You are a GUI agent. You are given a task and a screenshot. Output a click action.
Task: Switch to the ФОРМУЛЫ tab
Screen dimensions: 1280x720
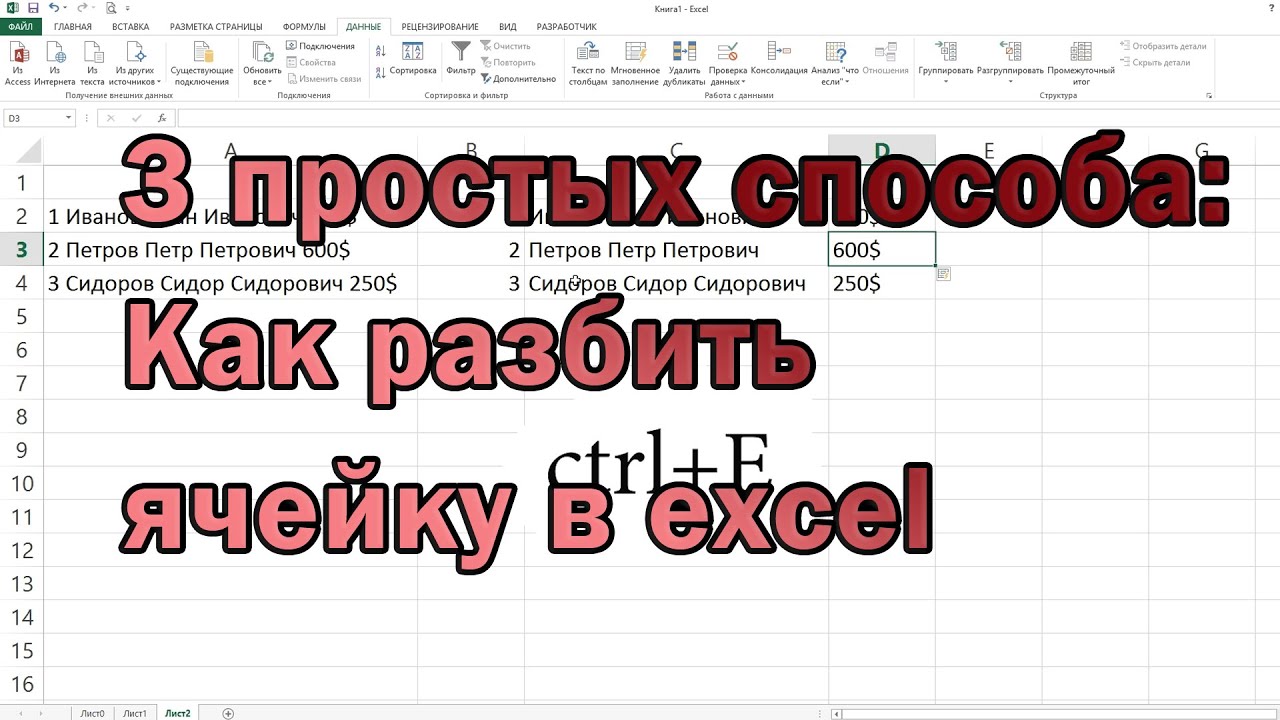304,26
